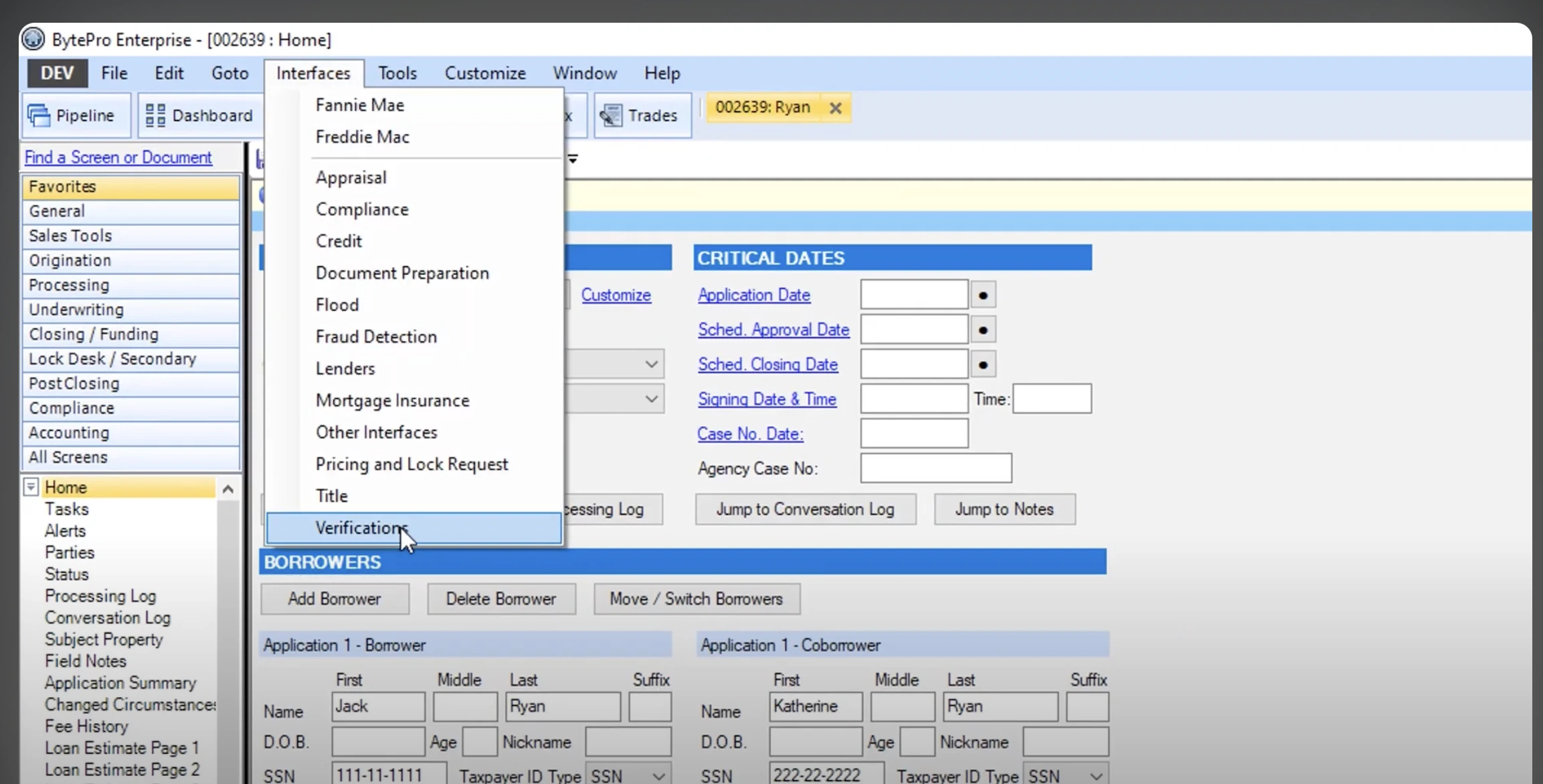Switch to the 002639: Ryan loan tab

pyautogui.click(x=763, y=107)
